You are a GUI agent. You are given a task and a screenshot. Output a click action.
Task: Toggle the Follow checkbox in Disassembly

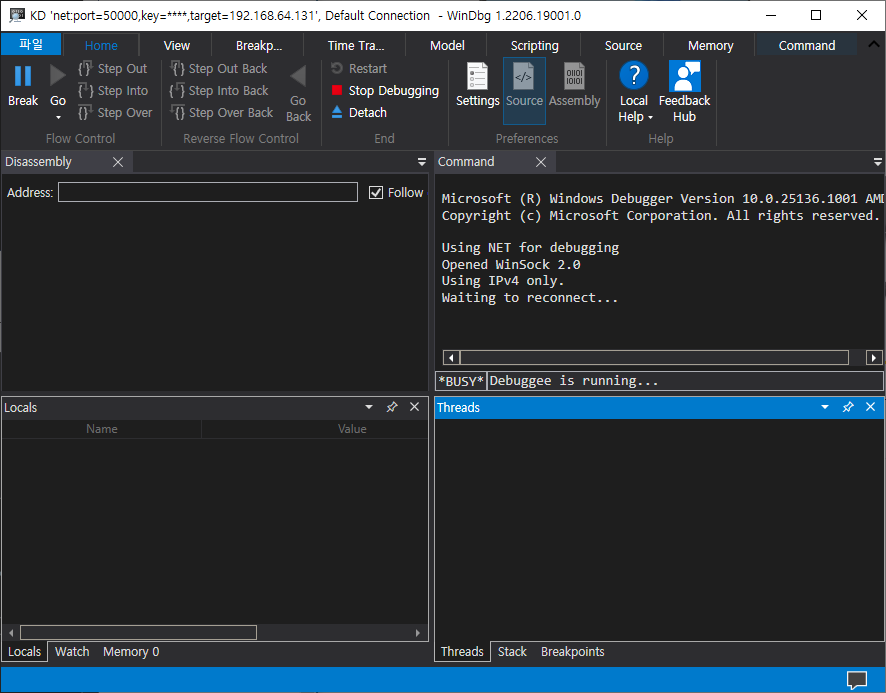click(378, 192)
